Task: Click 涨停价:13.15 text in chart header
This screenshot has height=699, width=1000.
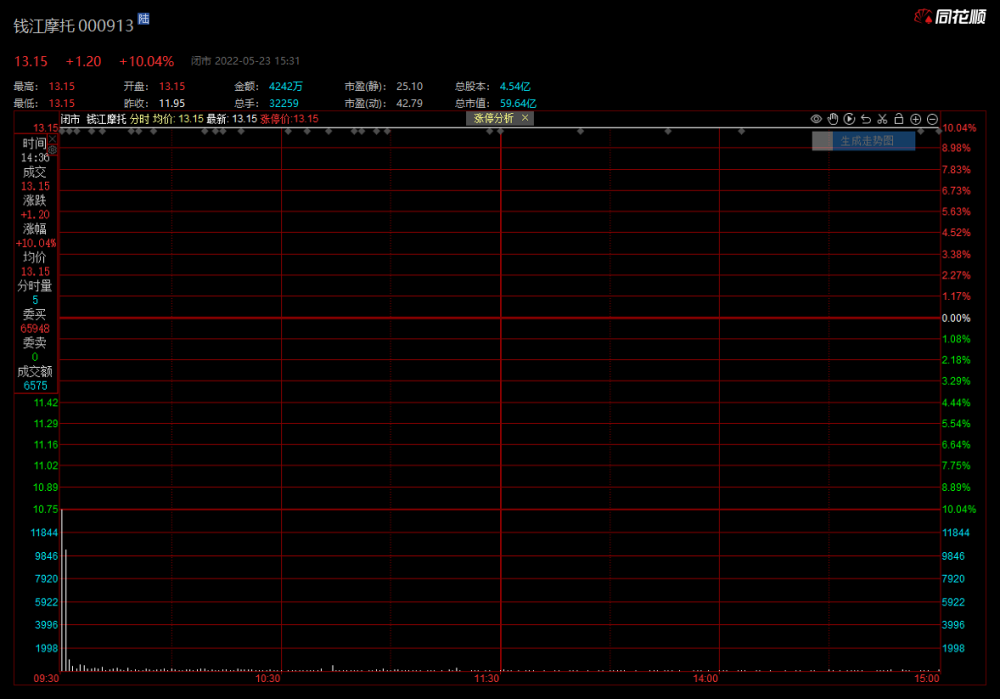Action: [290, 119]
